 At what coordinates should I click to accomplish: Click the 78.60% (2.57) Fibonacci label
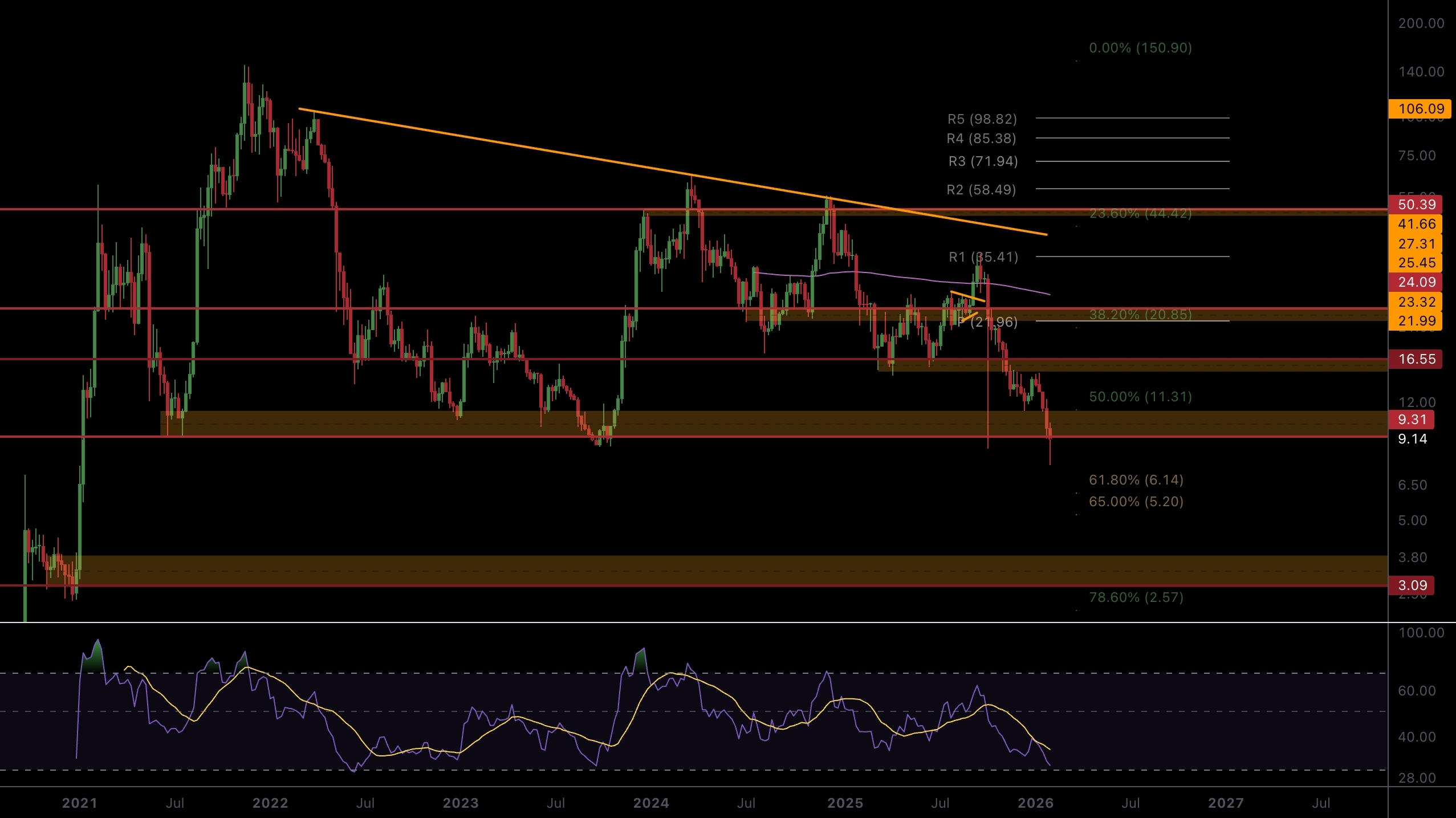pos(1136,597)
